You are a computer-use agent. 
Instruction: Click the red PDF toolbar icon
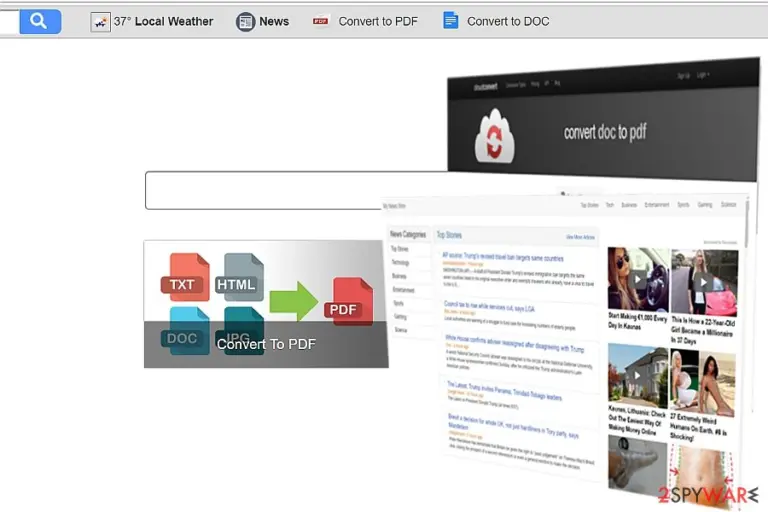coord(320,21)
